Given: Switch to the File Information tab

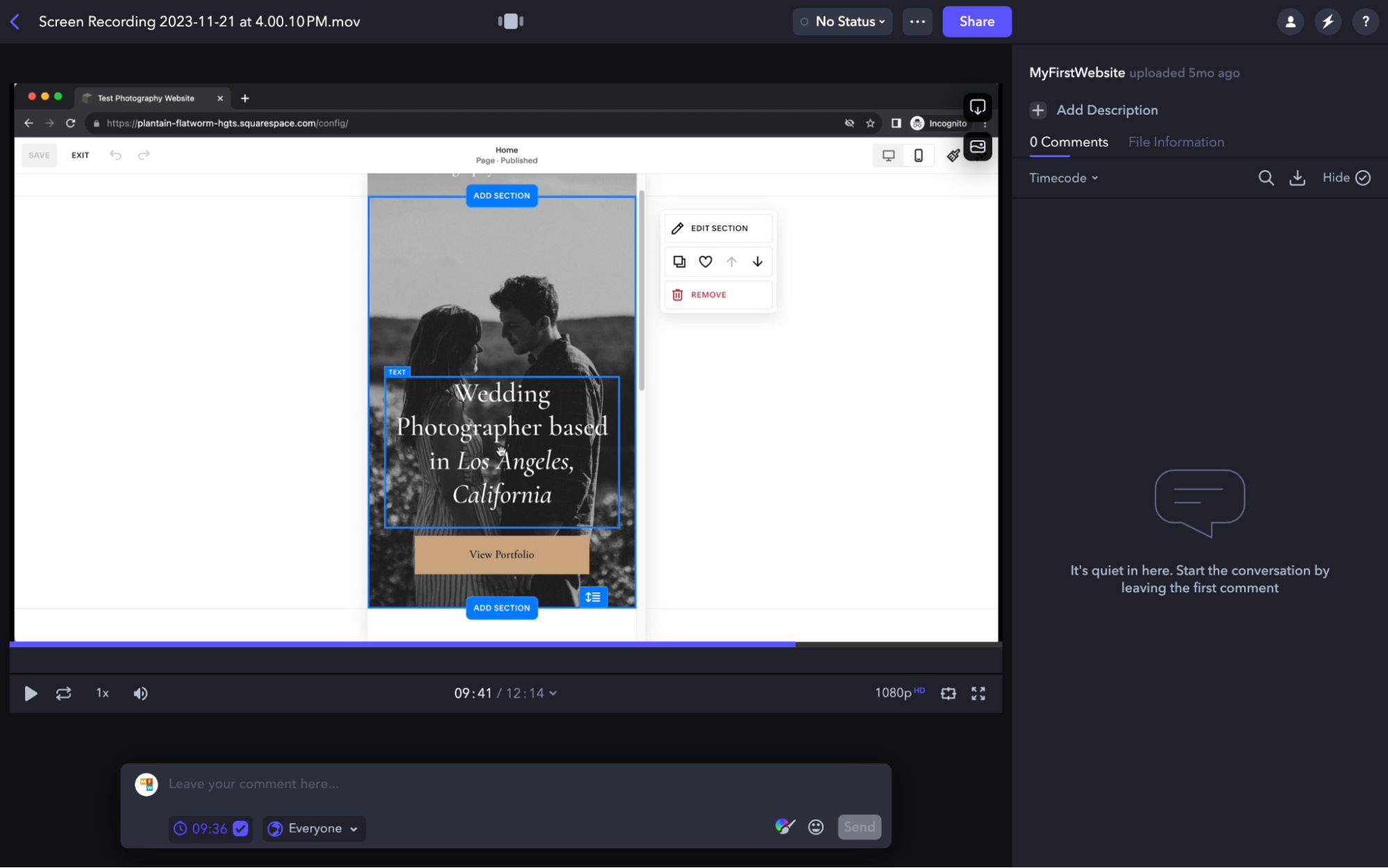Looking at the screenshot, I should 1176,142.
